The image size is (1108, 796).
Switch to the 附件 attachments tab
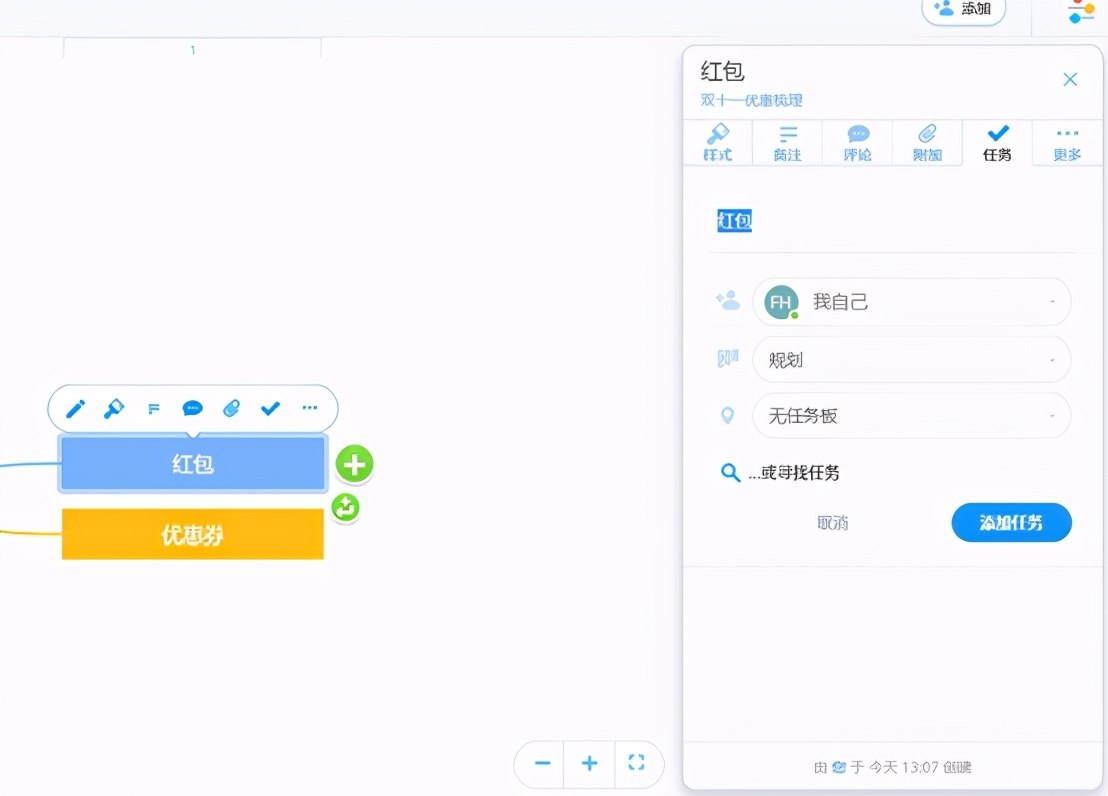click(x=927, y=143)
